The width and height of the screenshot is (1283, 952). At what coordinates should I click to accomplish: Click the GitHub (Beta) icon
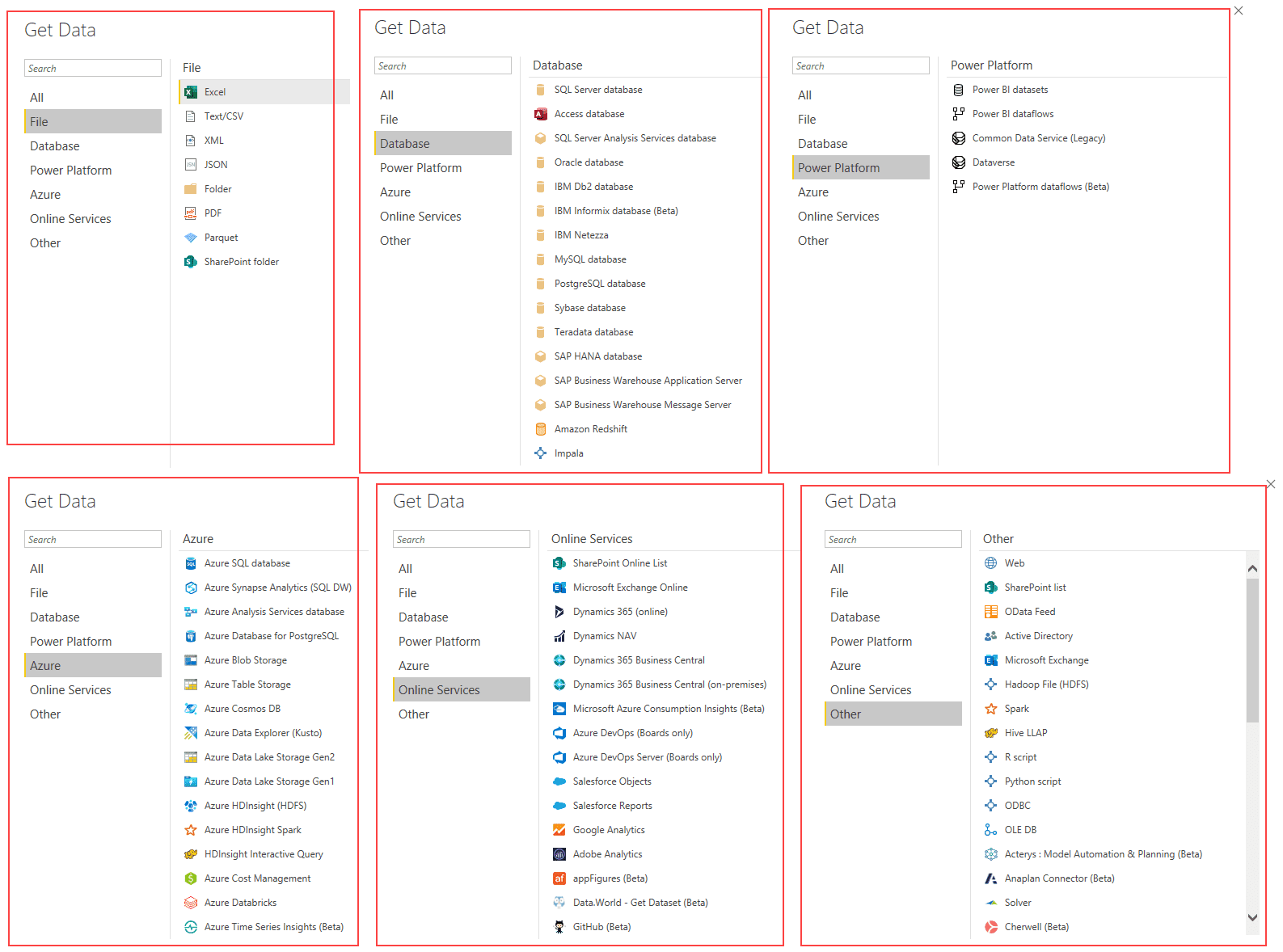[x=559, y=927]
